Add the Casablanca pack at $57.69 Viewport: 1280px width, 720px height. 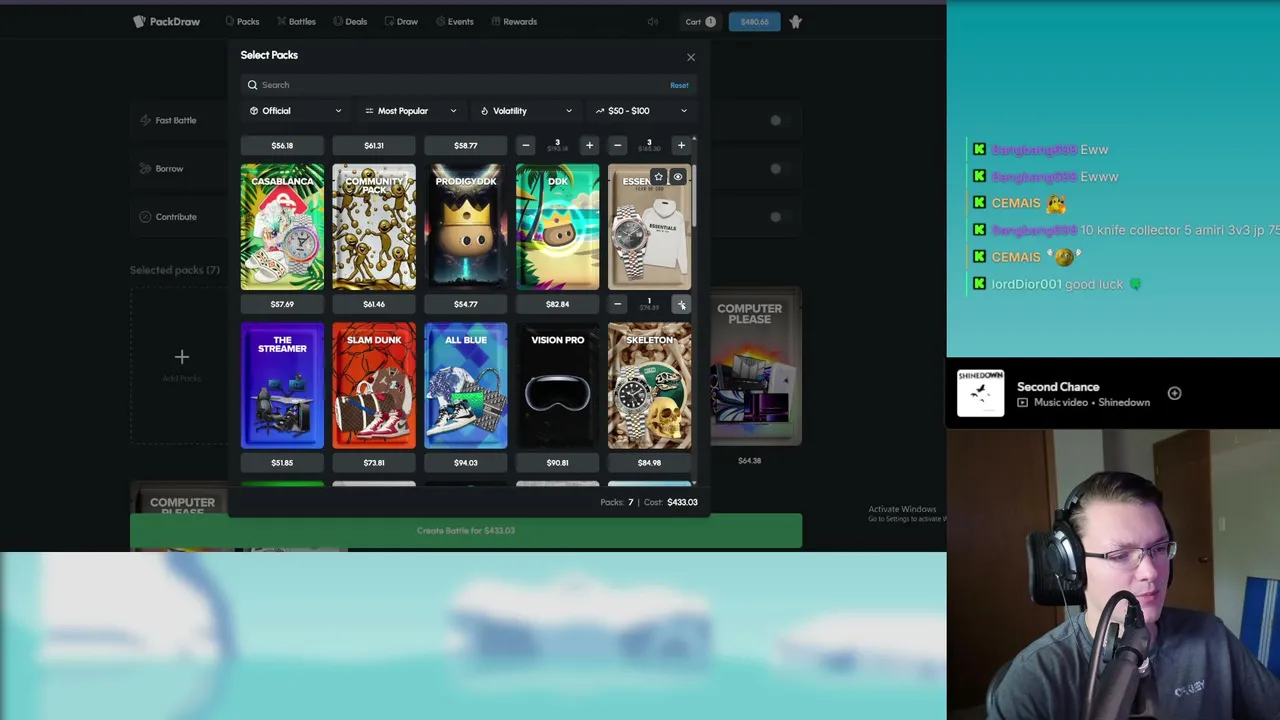pyautogui.click(x=282, y=304)
